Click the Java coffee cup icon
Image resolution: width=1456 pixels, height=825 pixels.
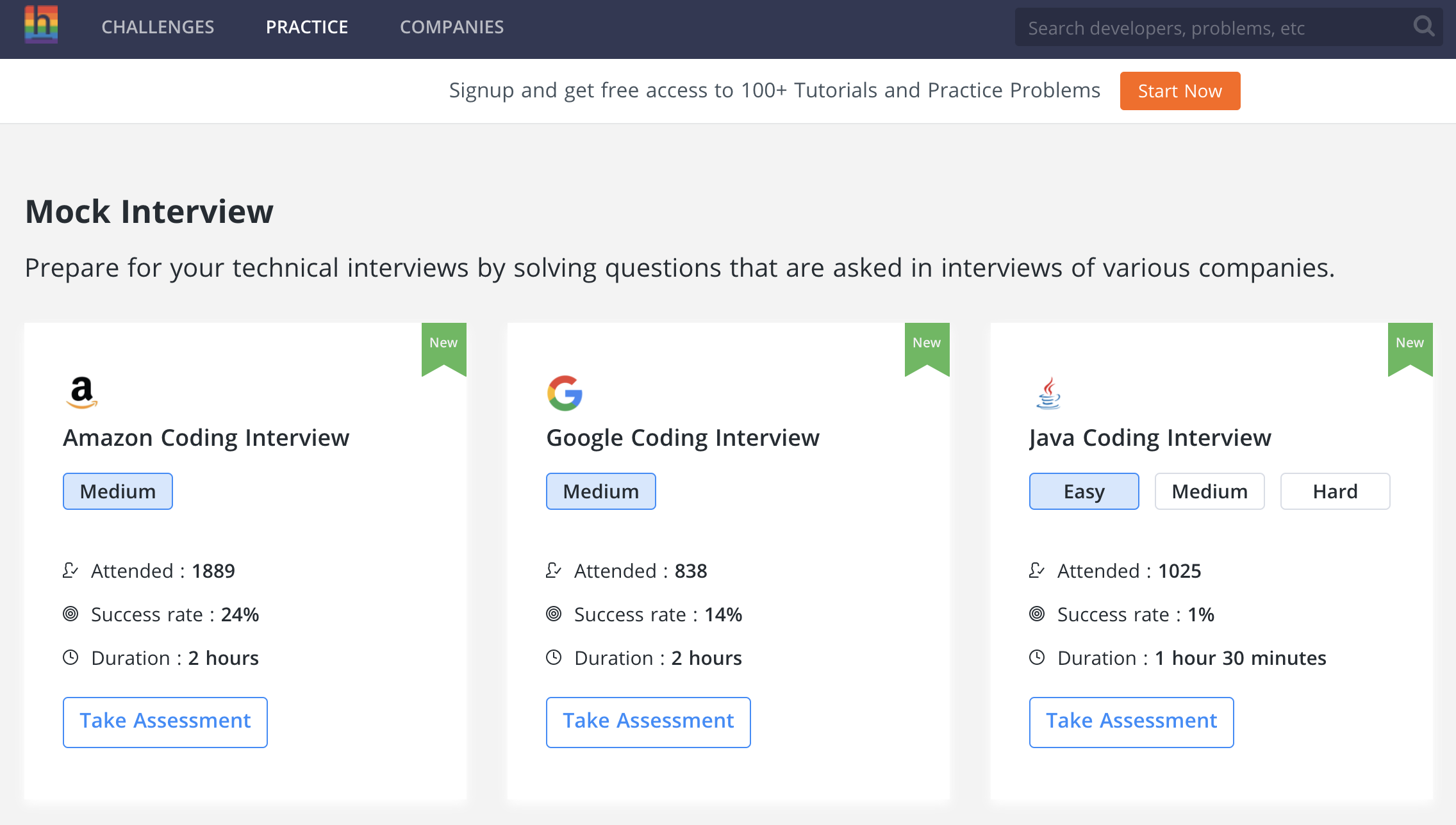1048,393
